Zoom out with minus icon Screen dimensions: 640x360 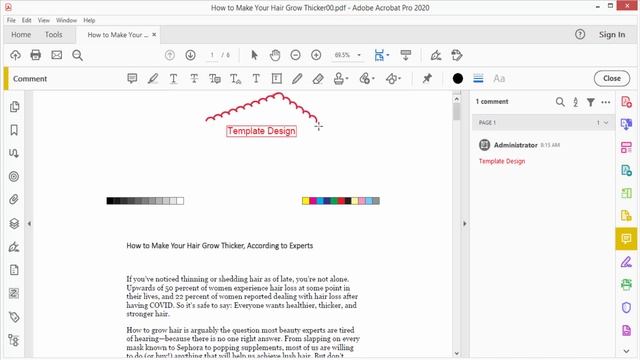(x=296, y=55)
